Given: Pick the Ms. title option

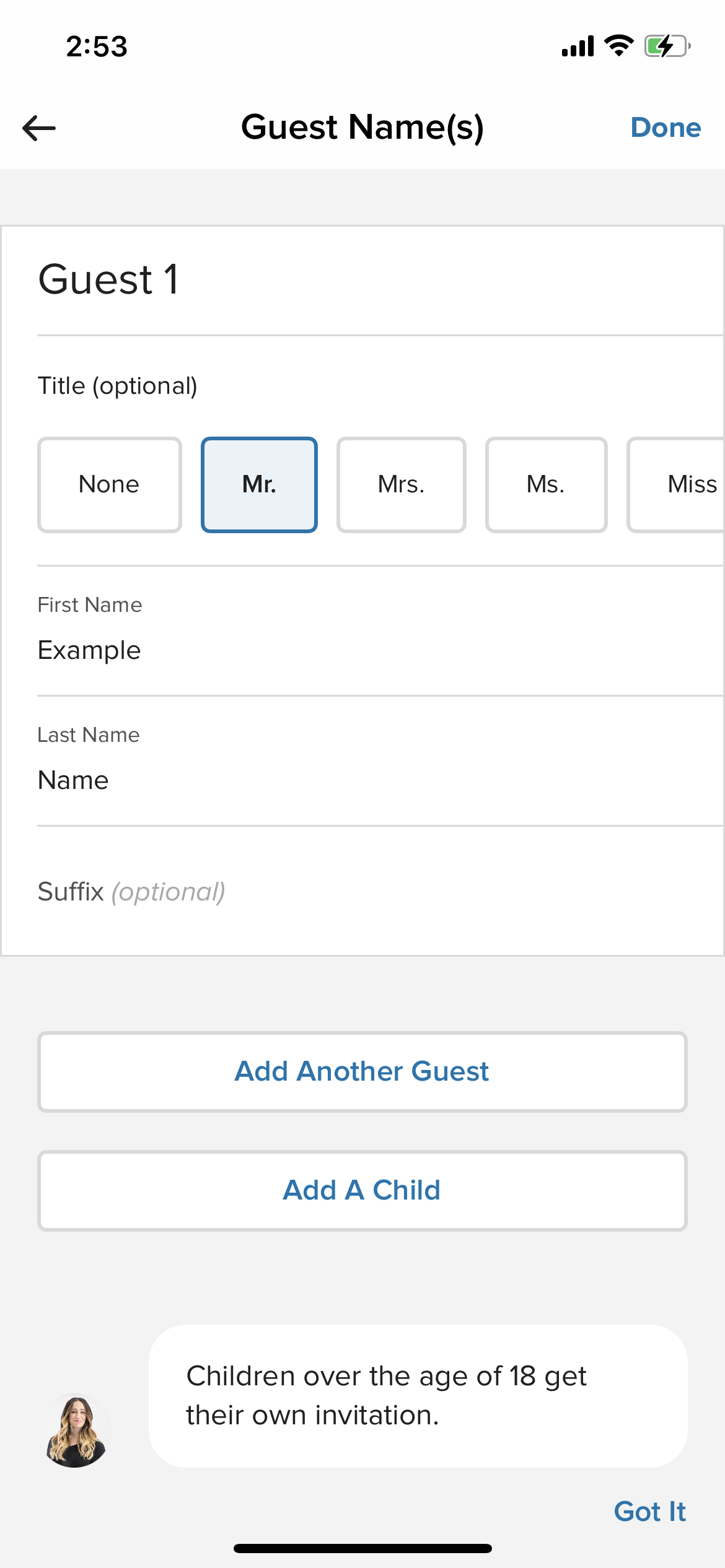Looking at the screenshot, I should pos(546,485).
